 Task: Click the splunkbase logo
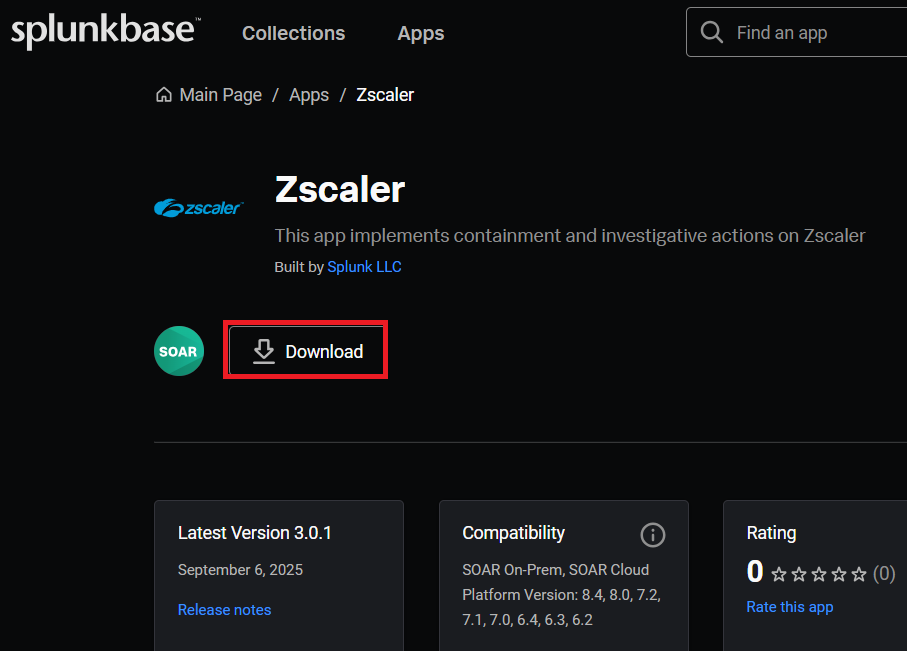click(105, 31)
